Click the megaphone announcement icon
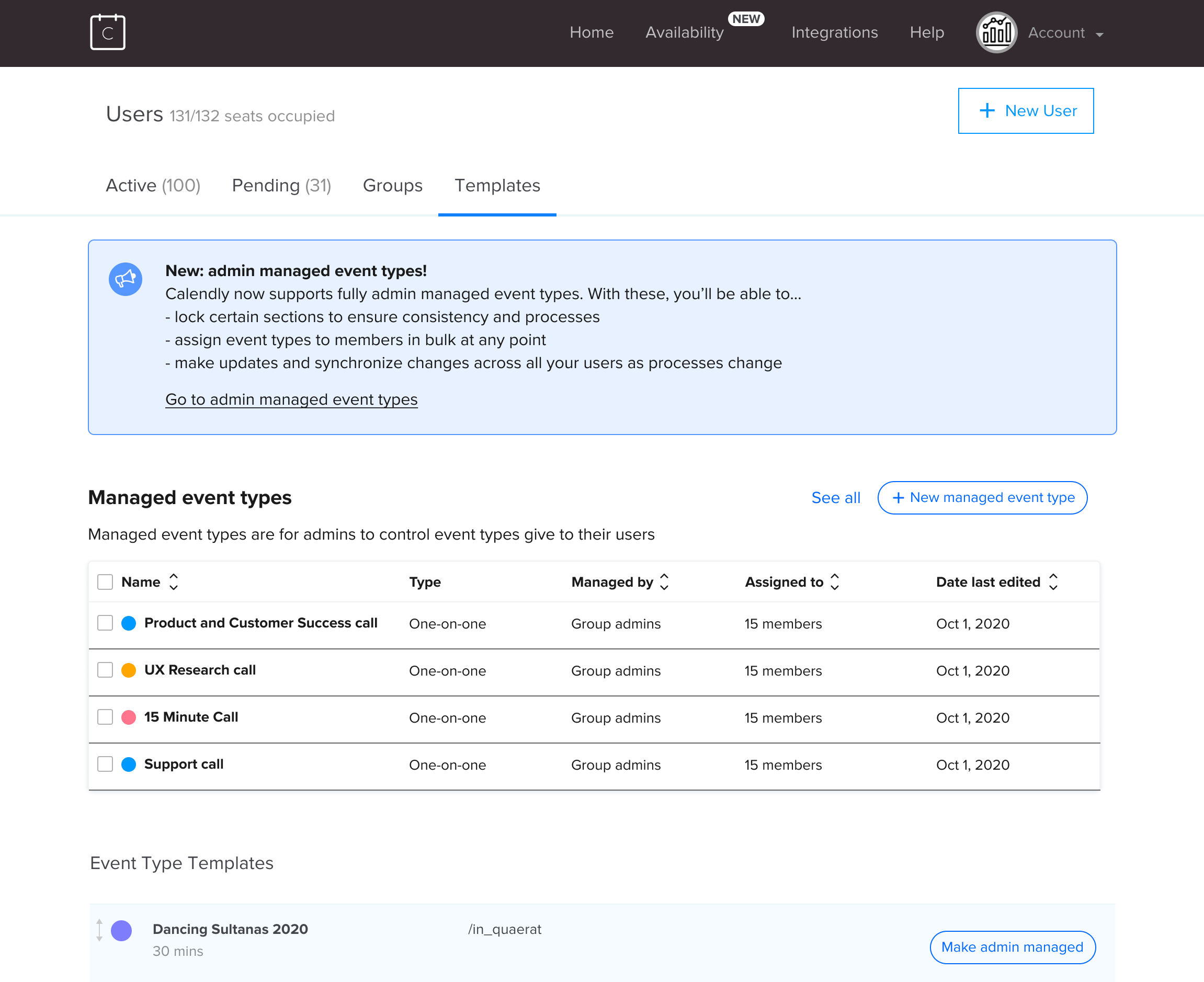This screenshot has width=1204, height=982. [x=125, y=279]
